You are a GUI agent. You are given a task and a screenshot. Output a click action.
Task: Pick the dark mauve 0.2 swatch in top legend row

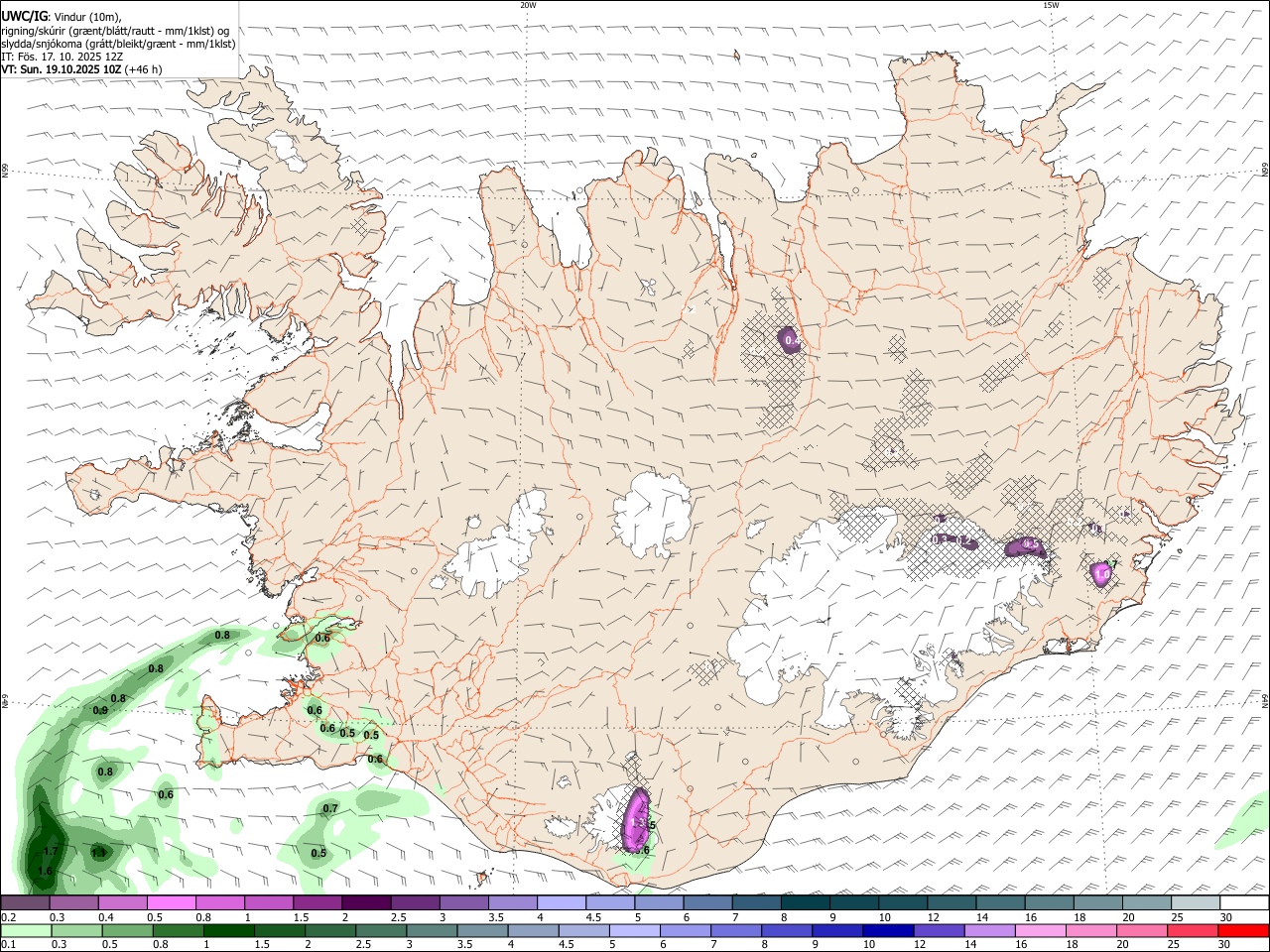click(x=25, y=902)
